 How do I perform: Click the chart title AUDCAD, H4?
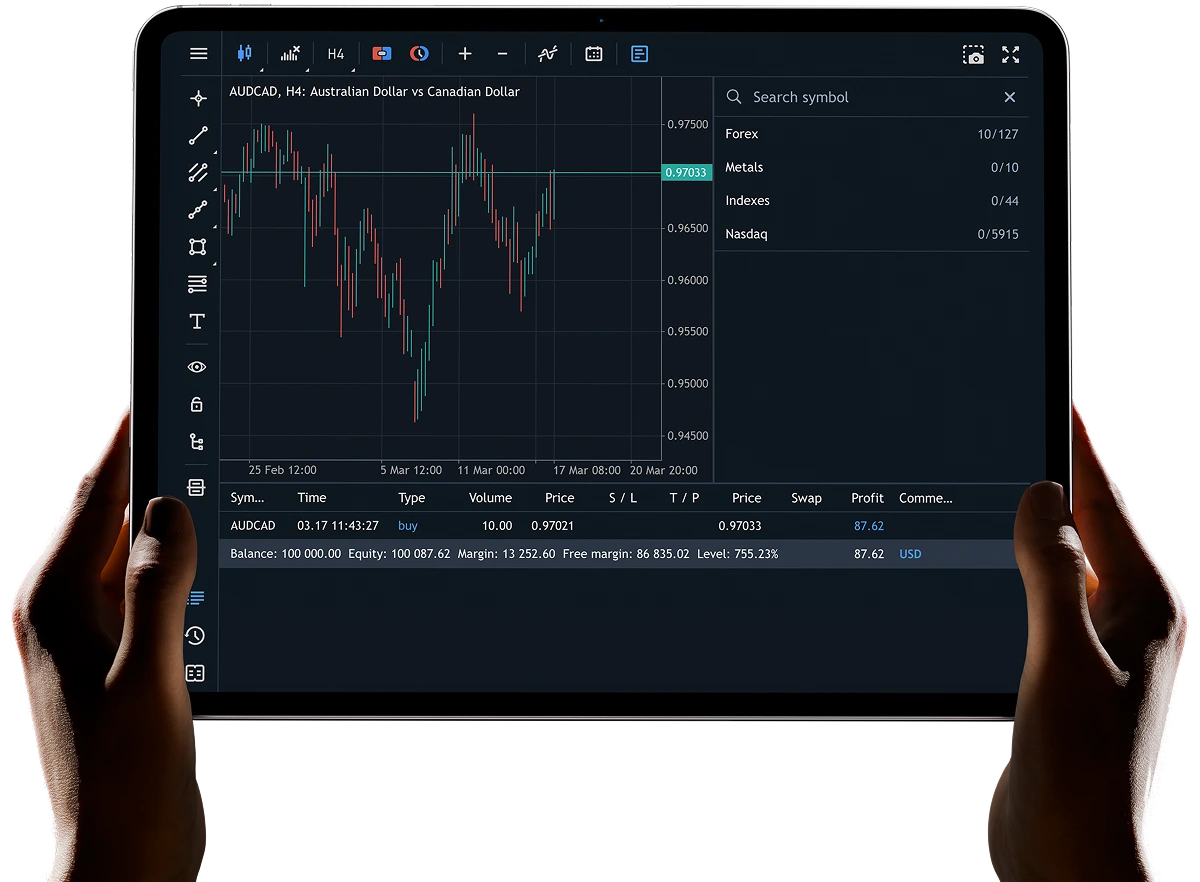coord(375,92)
